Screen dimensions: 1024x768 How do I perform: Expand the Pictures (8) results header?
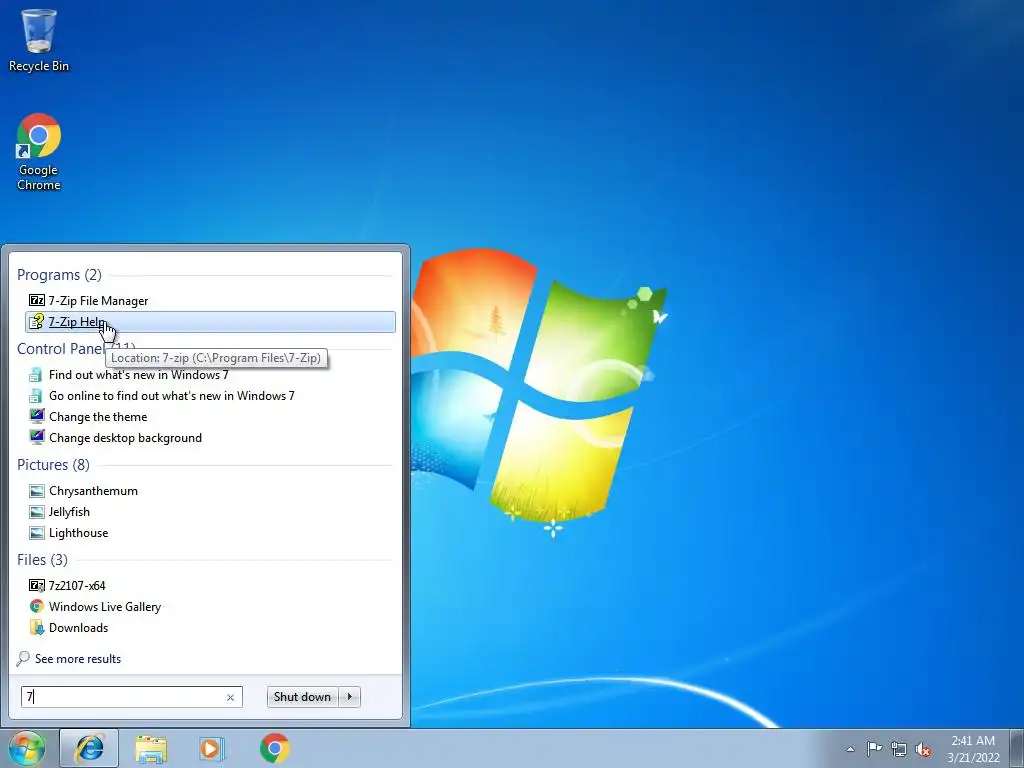pyautogui.click(x=54, y=465)
